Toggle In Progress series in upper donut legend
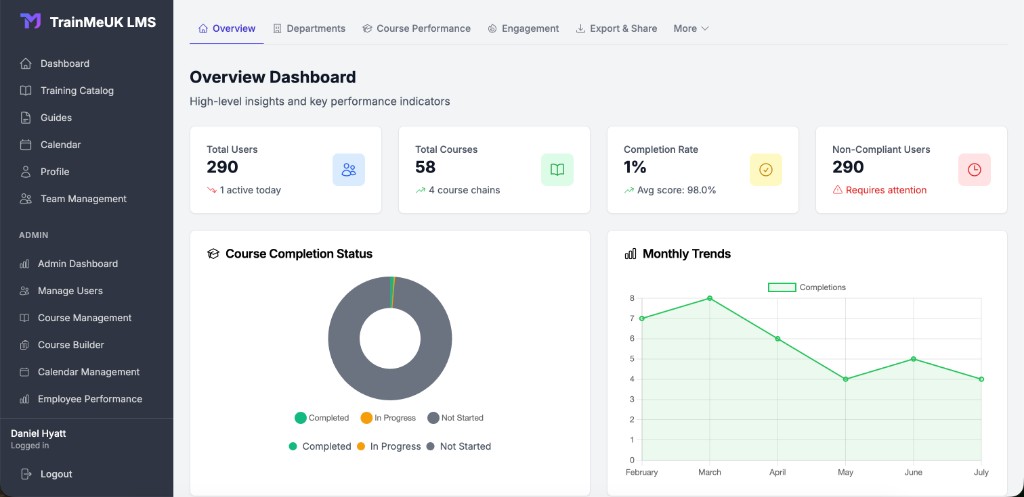The image size is (1024, 497). click(x=388, y=418)
